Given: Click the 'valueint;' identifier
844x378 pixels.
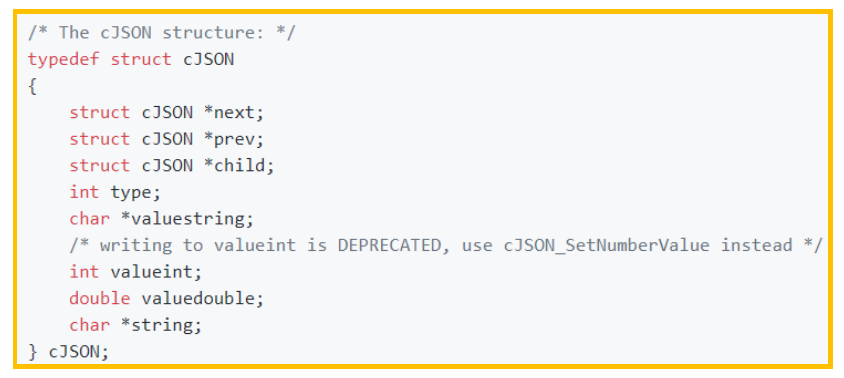Looking at the screenshot, I should point(156,272).
